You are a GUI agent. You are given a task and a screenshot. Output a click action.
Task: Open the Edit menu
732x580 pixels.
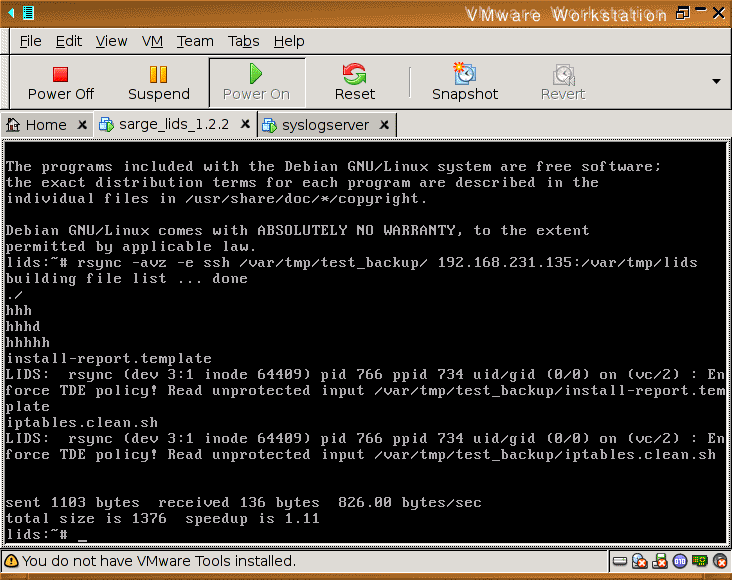click(69, 41)
